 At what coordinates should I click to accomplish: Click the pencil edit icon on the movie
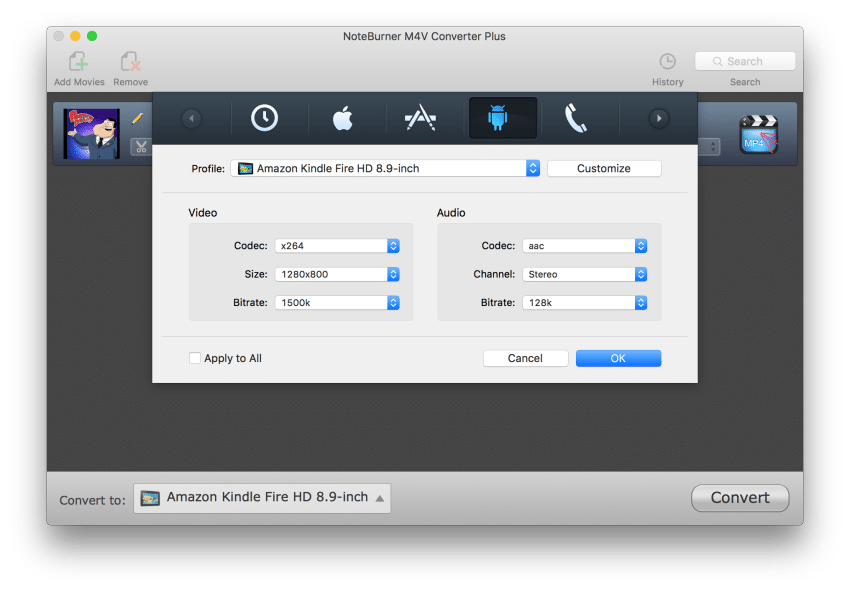point(138,118)
